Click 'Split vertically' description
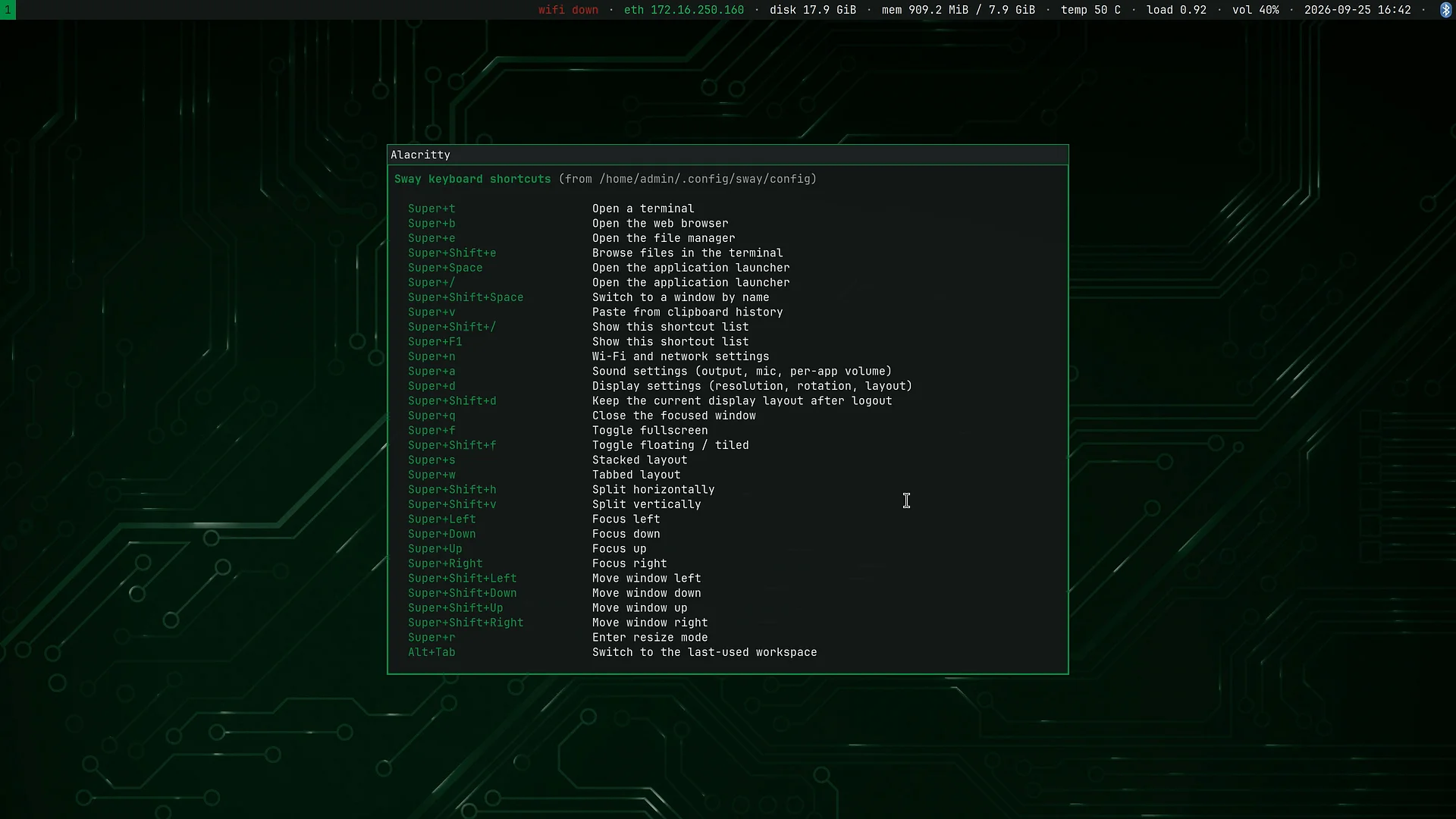Image resolution: width=1456 pixels, height=819 pixels. pos(647,504)
